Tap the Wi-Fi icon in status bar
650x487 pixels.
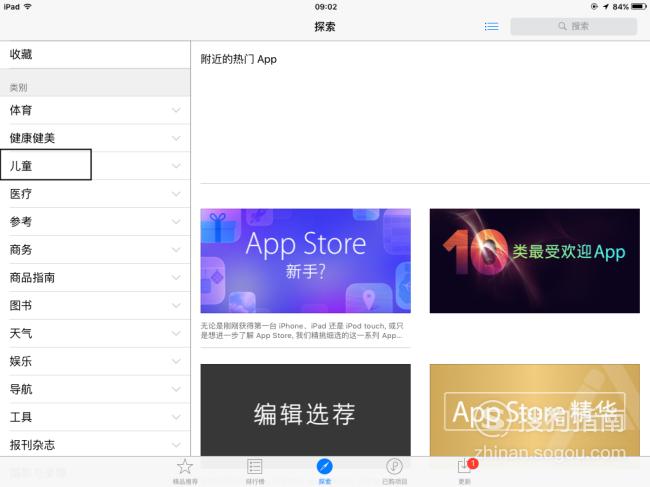28,7
